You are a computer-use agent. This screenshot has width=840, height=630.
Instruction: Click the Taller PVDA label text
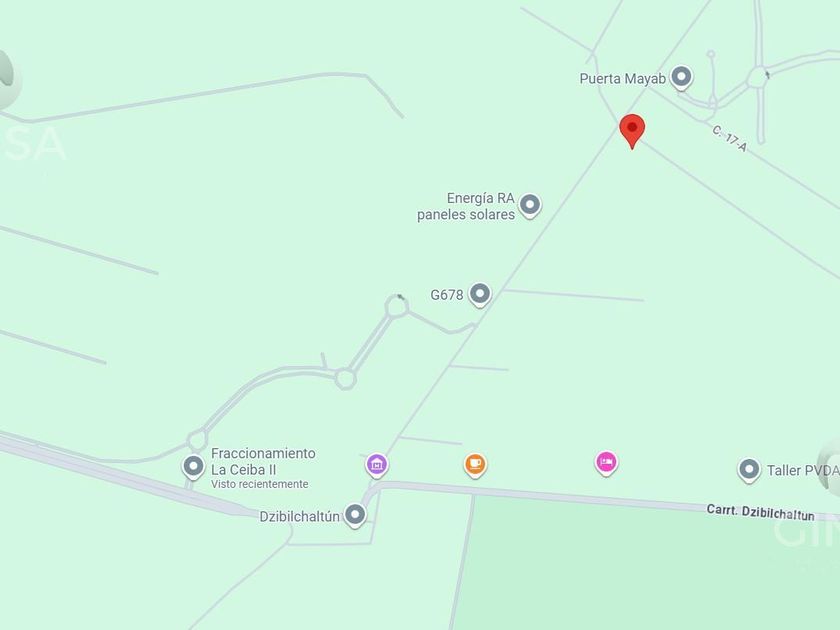[803, 470]
